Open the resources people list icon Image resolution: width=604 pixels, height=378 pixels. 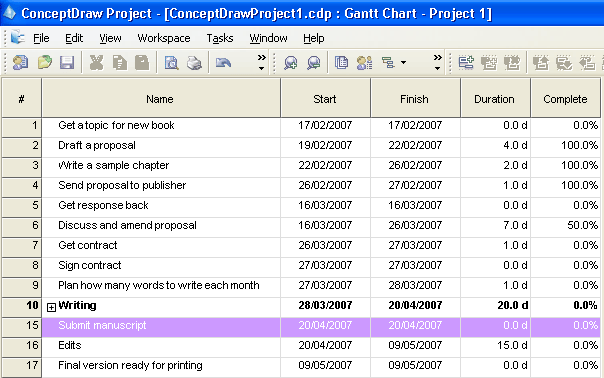coord(364,62)
